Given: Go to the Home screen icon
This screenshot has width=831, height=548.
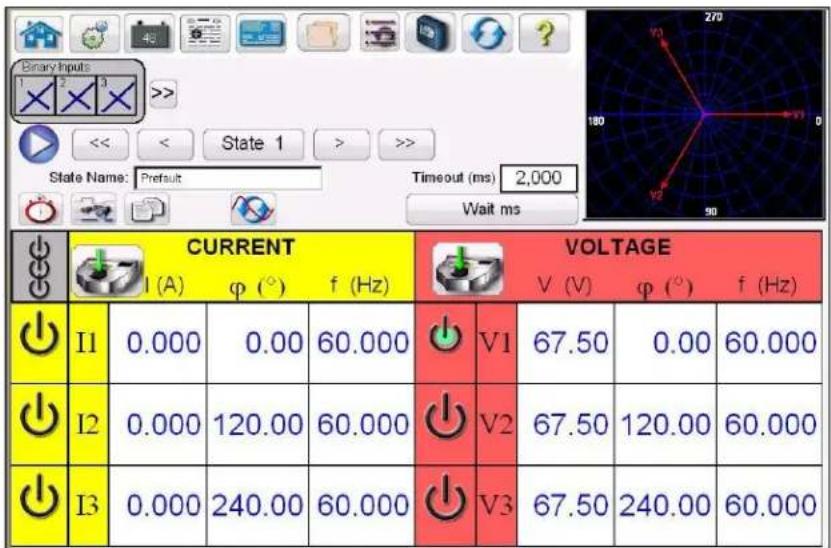Looking at the screenshot, I should coord(40,34).
